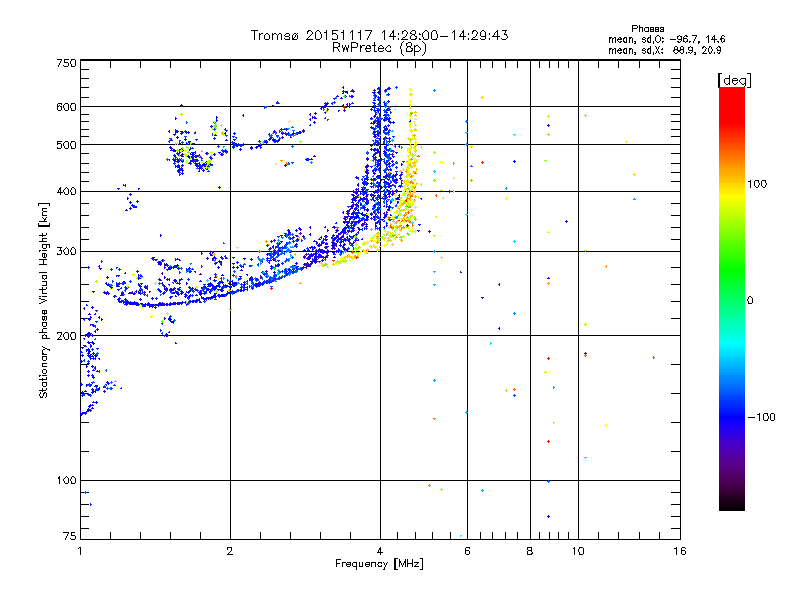Click the frequency axis '1' tick label
This screenshot has width=800, height=600.
pyautogui.click(x=80, y=551)
